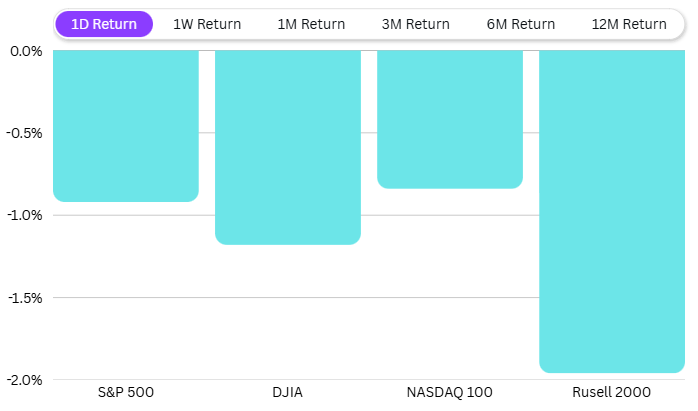Select the 1D Return tab
Screen dimensions: 698x411
coord(104,24)
